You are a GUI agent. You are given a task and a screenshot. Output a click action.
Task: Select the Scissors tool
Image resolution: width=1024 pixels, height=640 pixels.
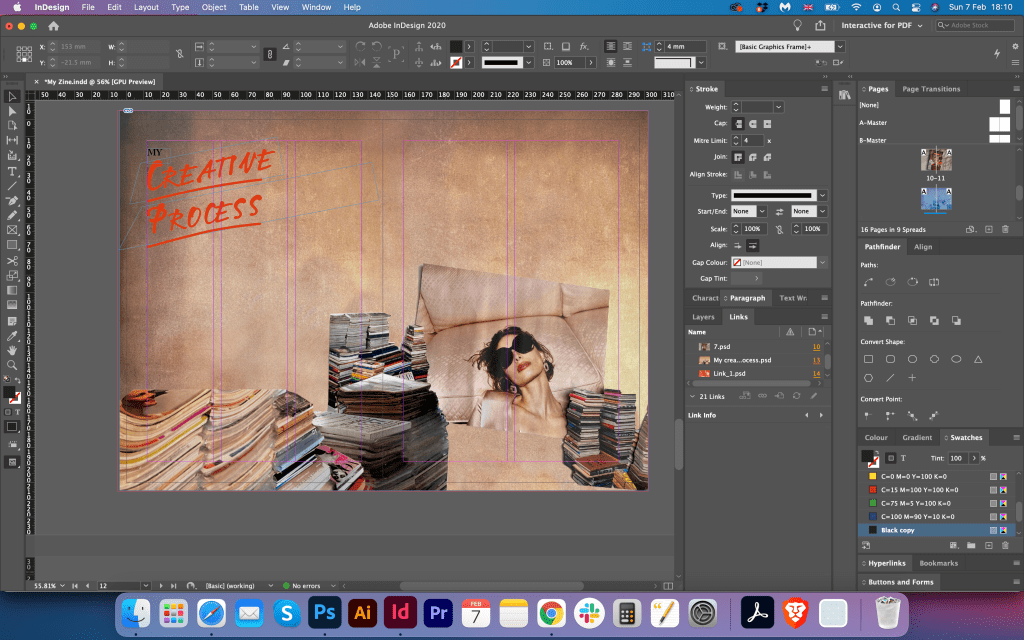(13, 261)
